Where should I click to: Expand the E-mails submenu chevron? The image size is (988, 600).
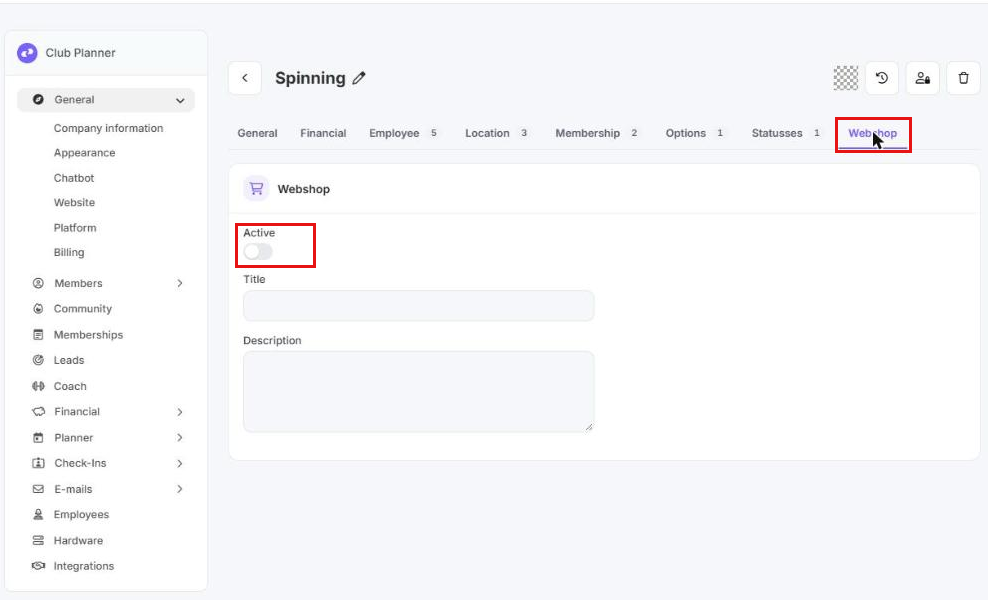[180, 489]
